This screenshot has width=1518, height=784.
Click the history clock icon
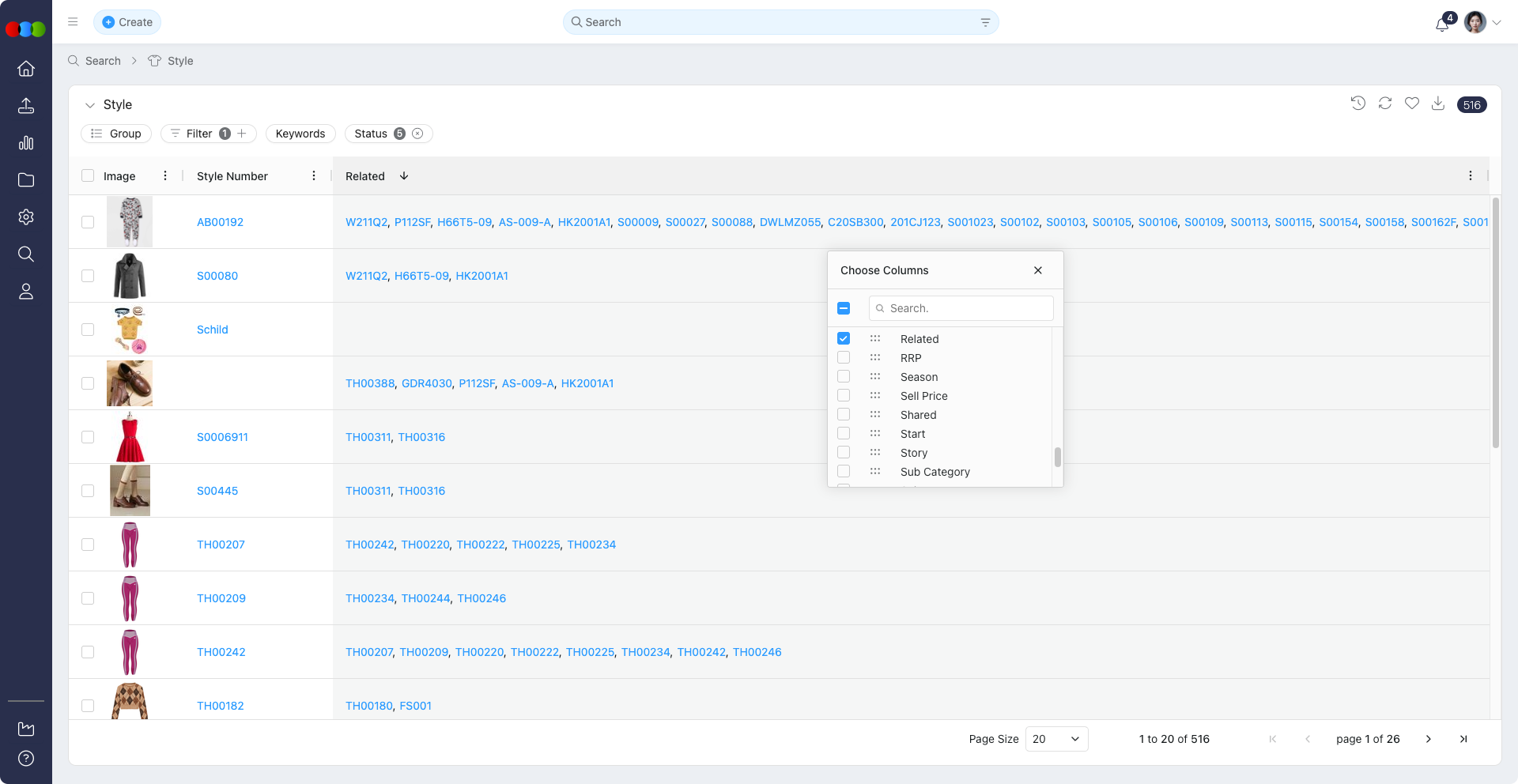(x=1358, y=104)
